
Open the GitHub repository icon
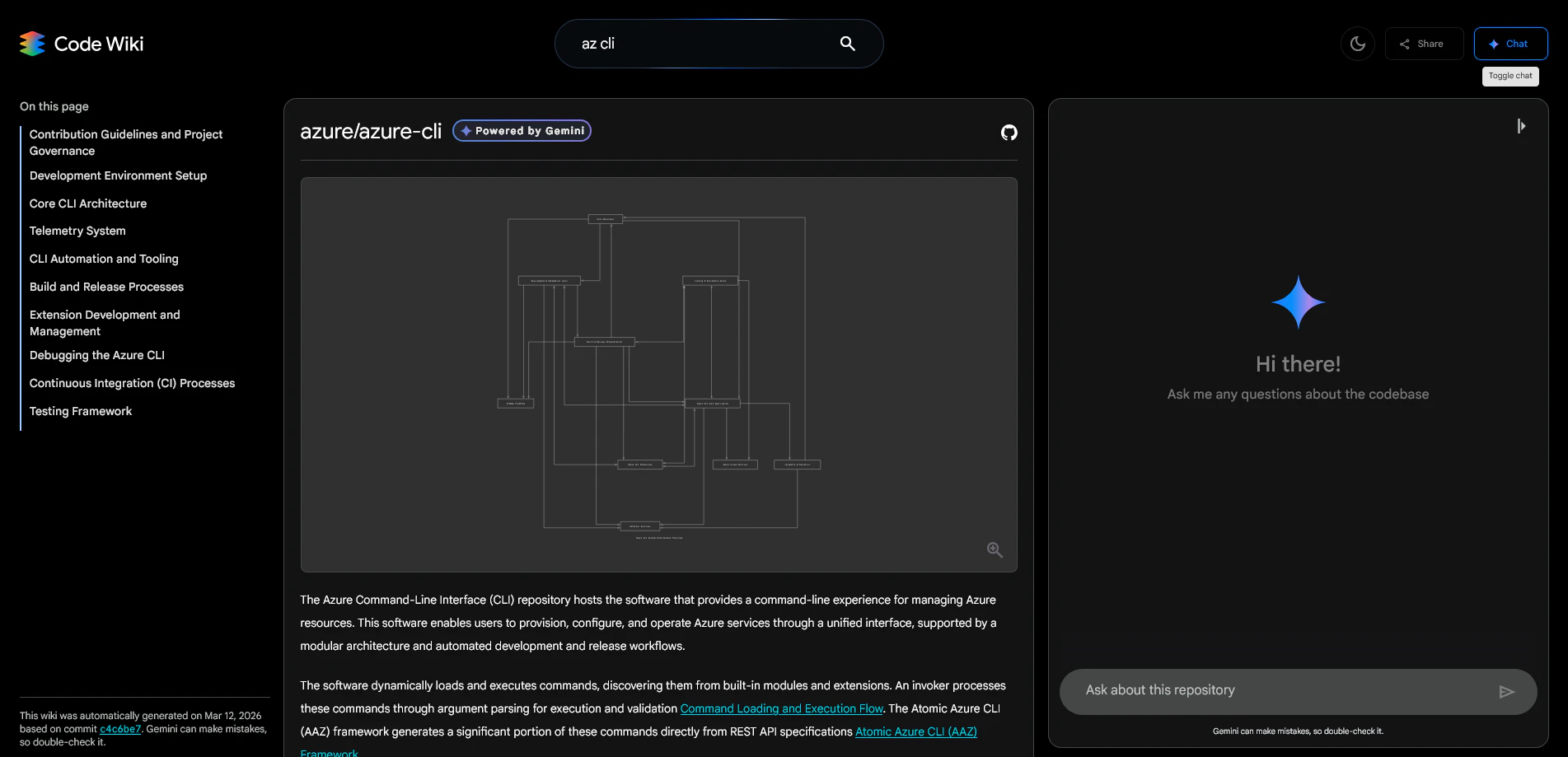pyautogui.click(x=1009, y=132)
